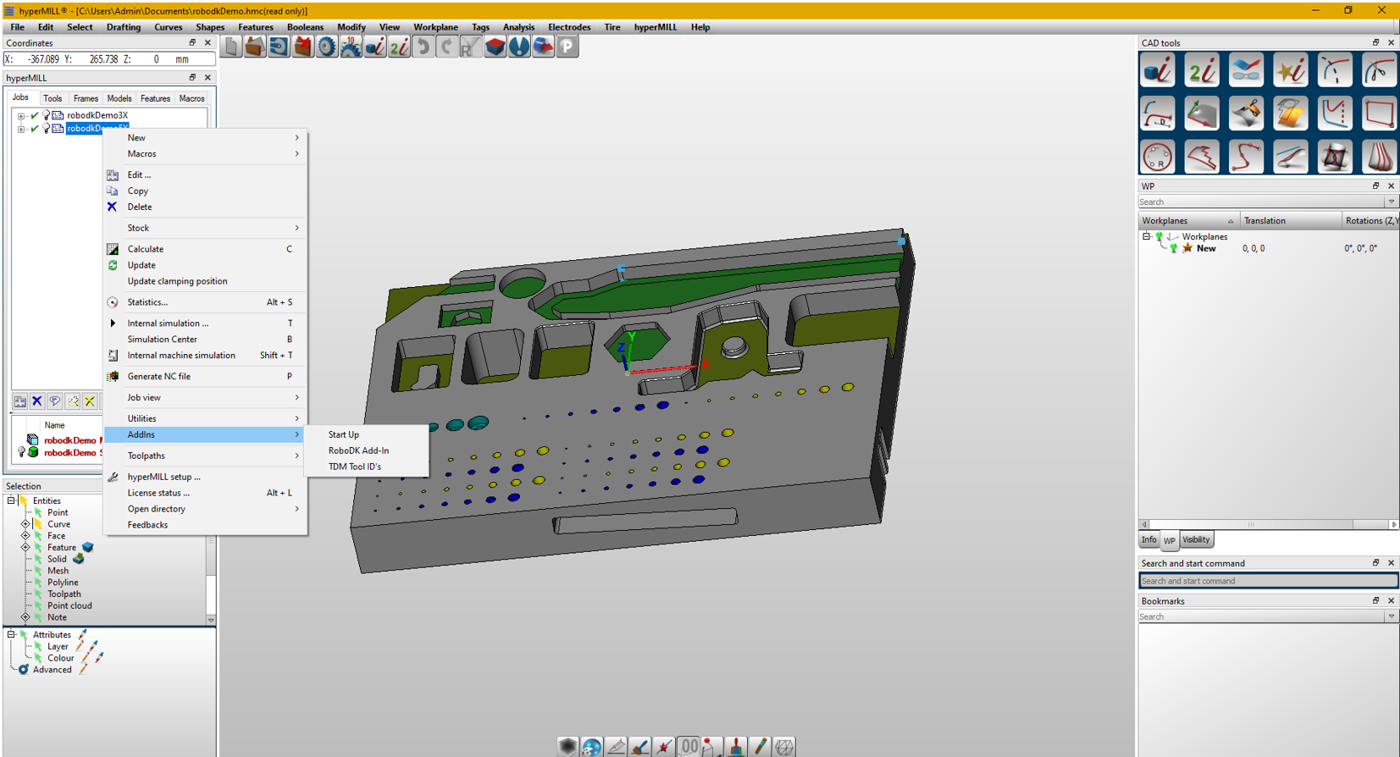Click the Redo icon in the main toolbar
Screen dimensions: 1400x757
point(449,47)
